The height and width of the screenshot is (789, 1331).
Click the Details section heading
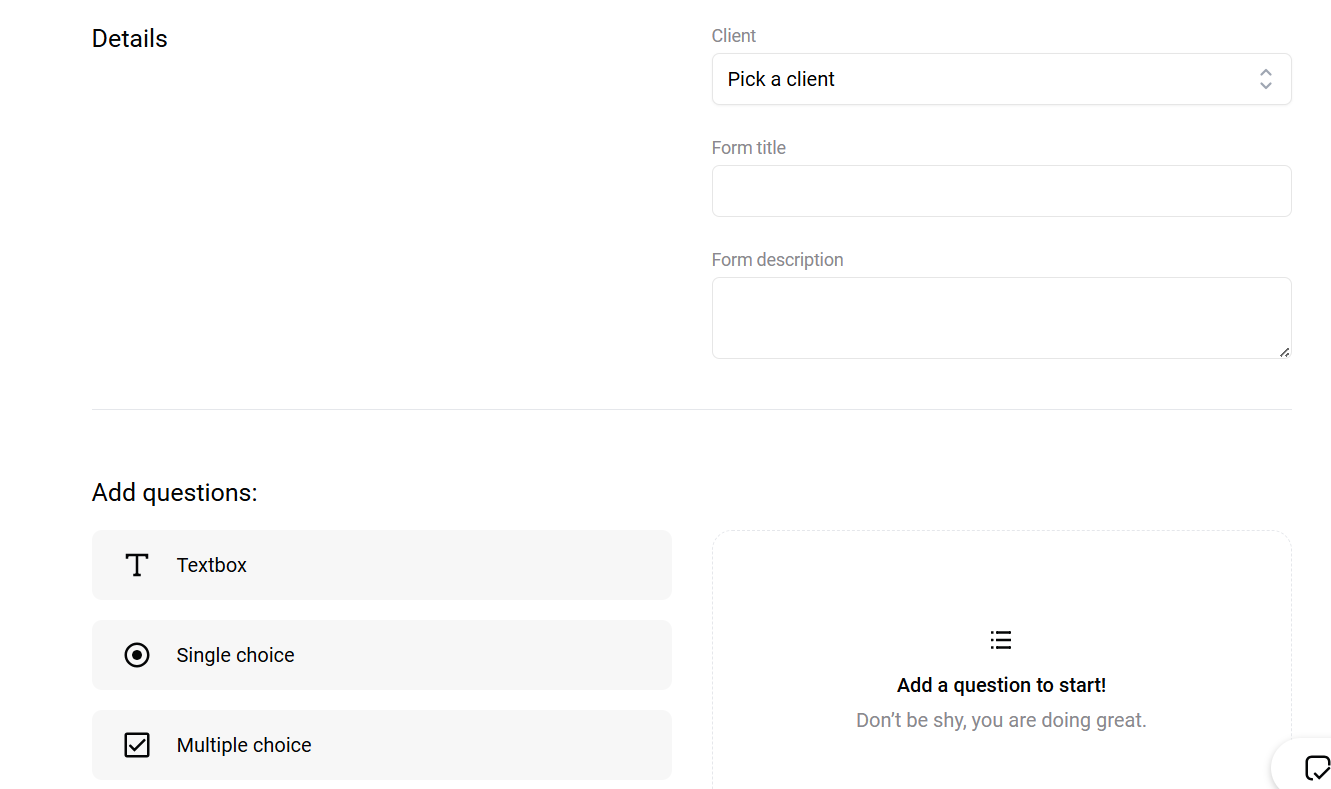pyautogui.click(x=129, y=38)
